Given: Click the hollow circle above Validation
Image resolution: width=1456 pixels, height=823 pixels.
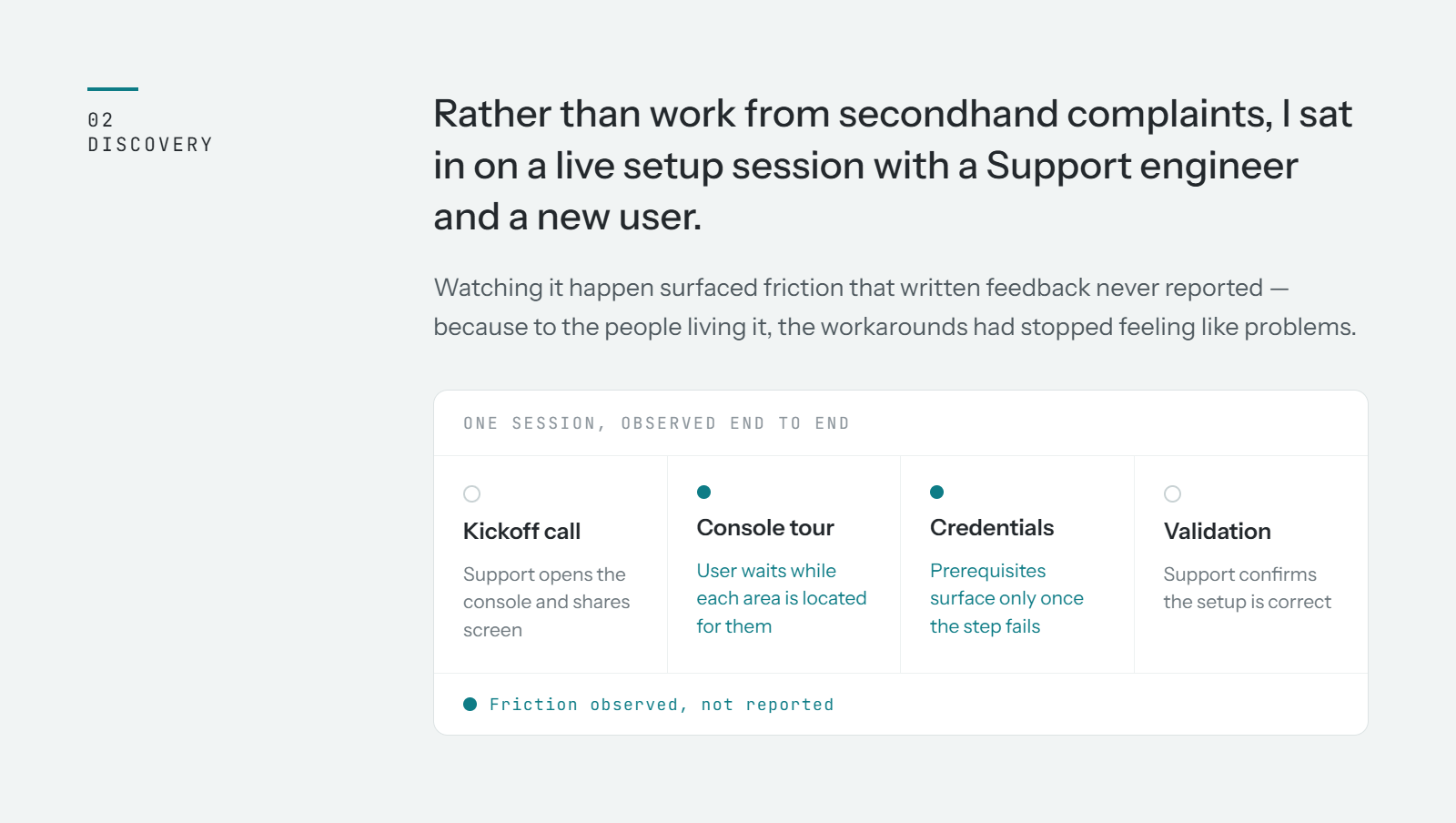Looking at the screenshot, I should click(1172, 493).
